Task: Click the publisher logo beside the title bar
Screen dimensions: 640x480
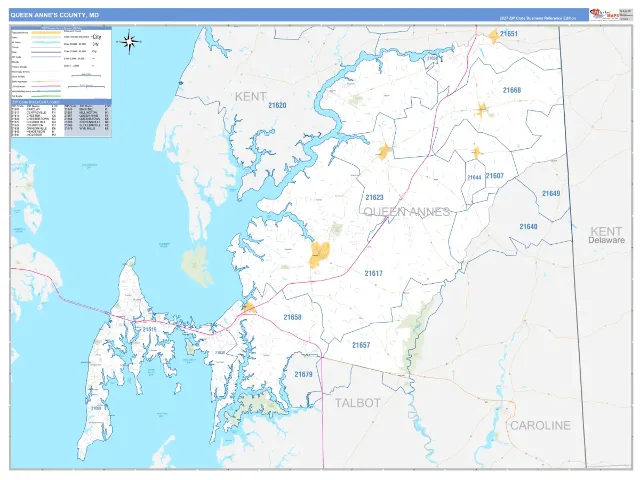Action: (x=604, y=15)
